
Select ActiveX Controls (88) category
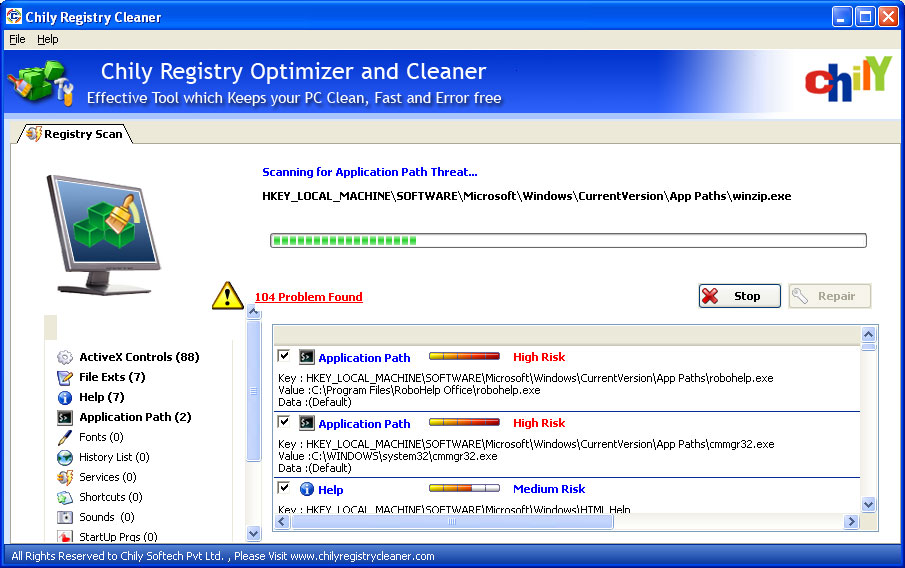click(139, 357)
